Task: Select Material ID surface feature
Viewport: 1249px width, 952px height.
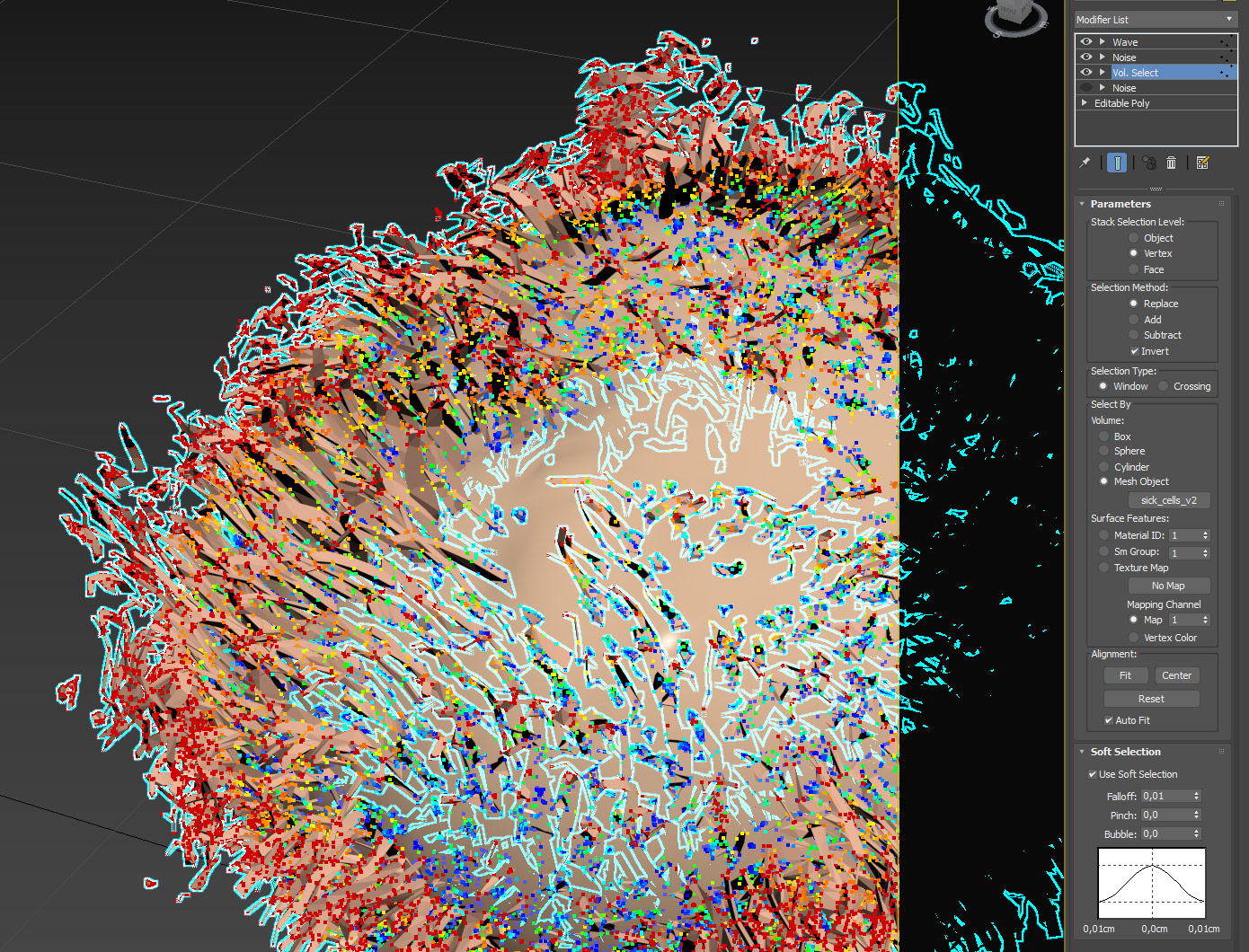Action: coord(1104,535)
